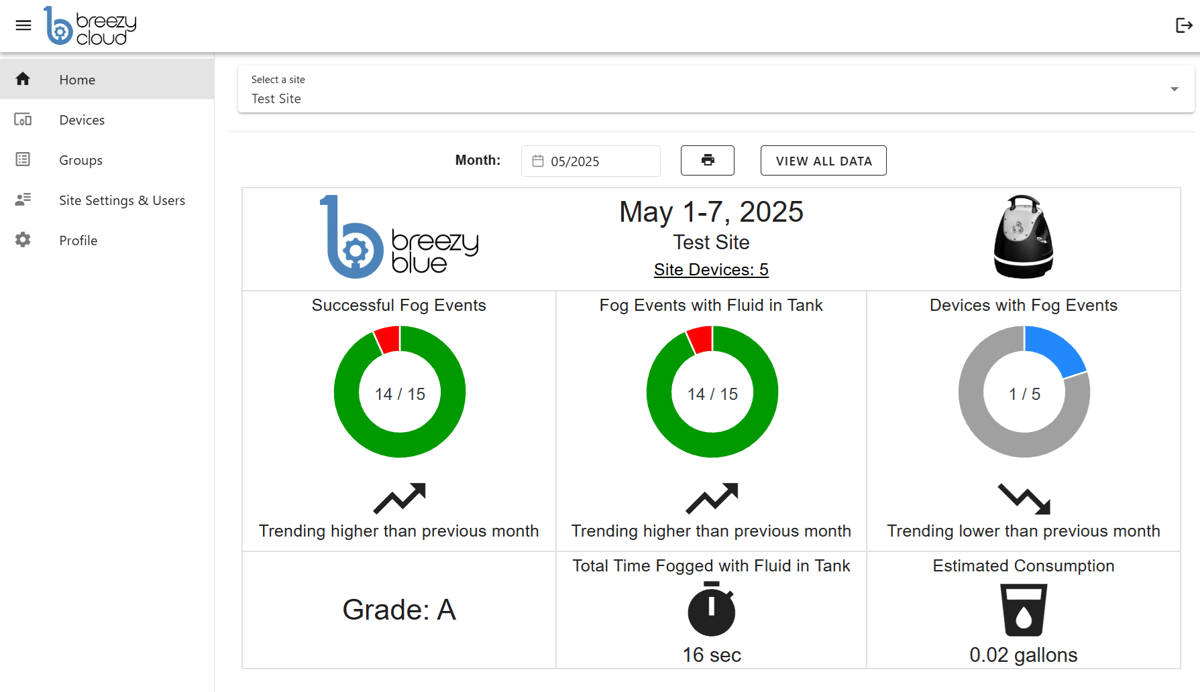1200x692 pixels.
Task: Click the upward trend arrow under Successful Fog Events
Action: pyautogui.click(x=399, y=498)
